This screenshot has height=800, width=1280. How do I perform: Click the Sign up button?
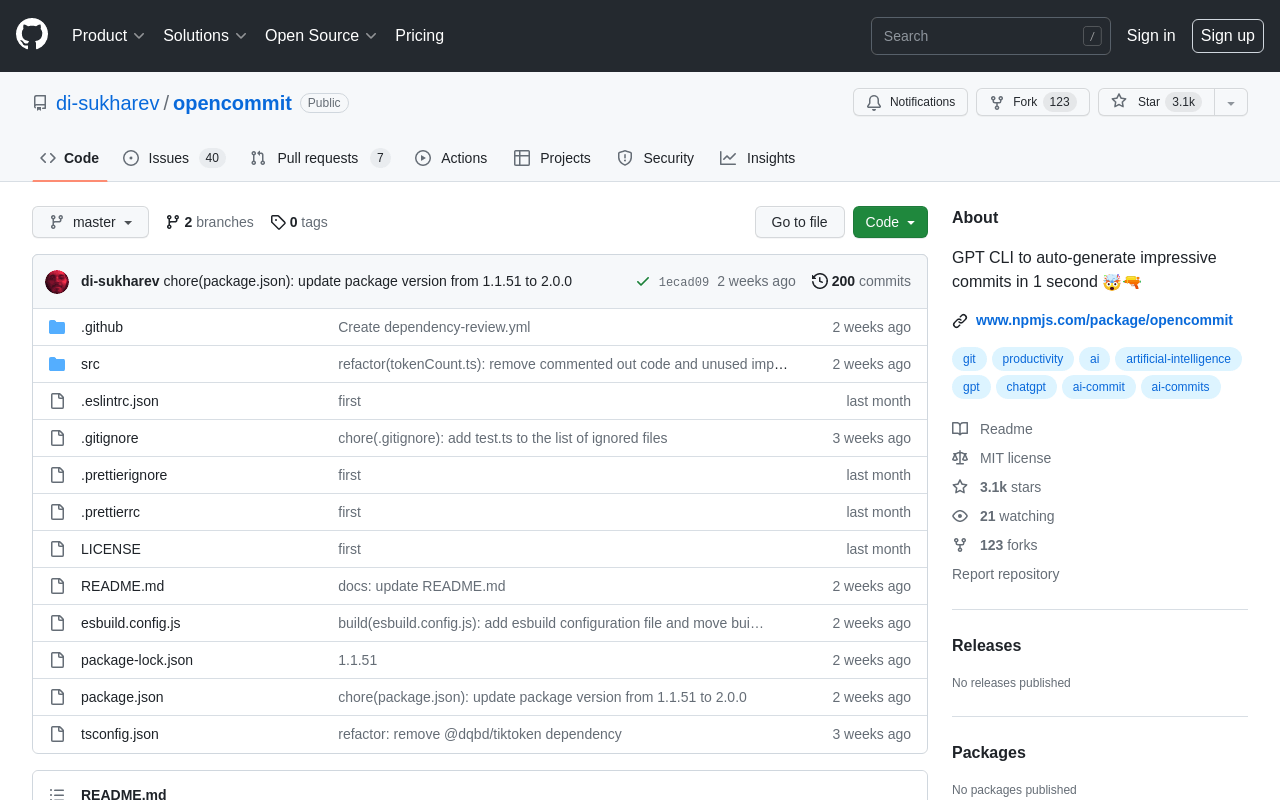(1228, 36)
